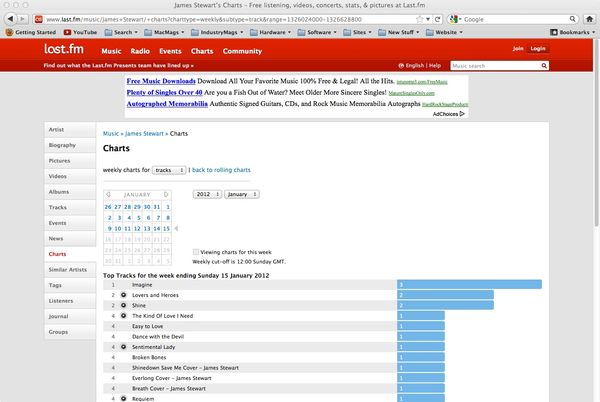Click the Login button
This screenshot has height=402, width=600.
coord(538,48)
